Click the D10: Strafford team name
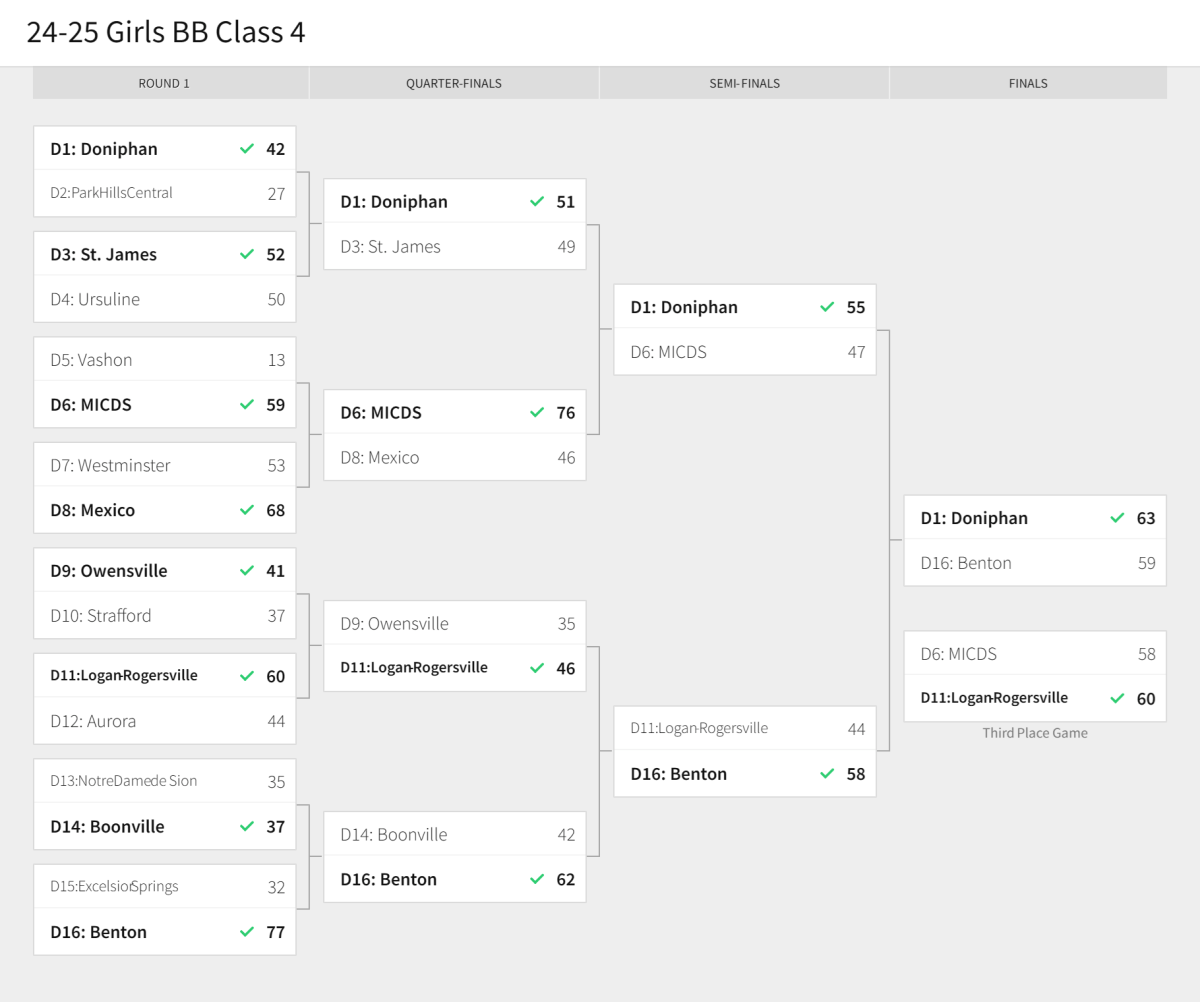The image size is (1200, 1002). (101, 616)
